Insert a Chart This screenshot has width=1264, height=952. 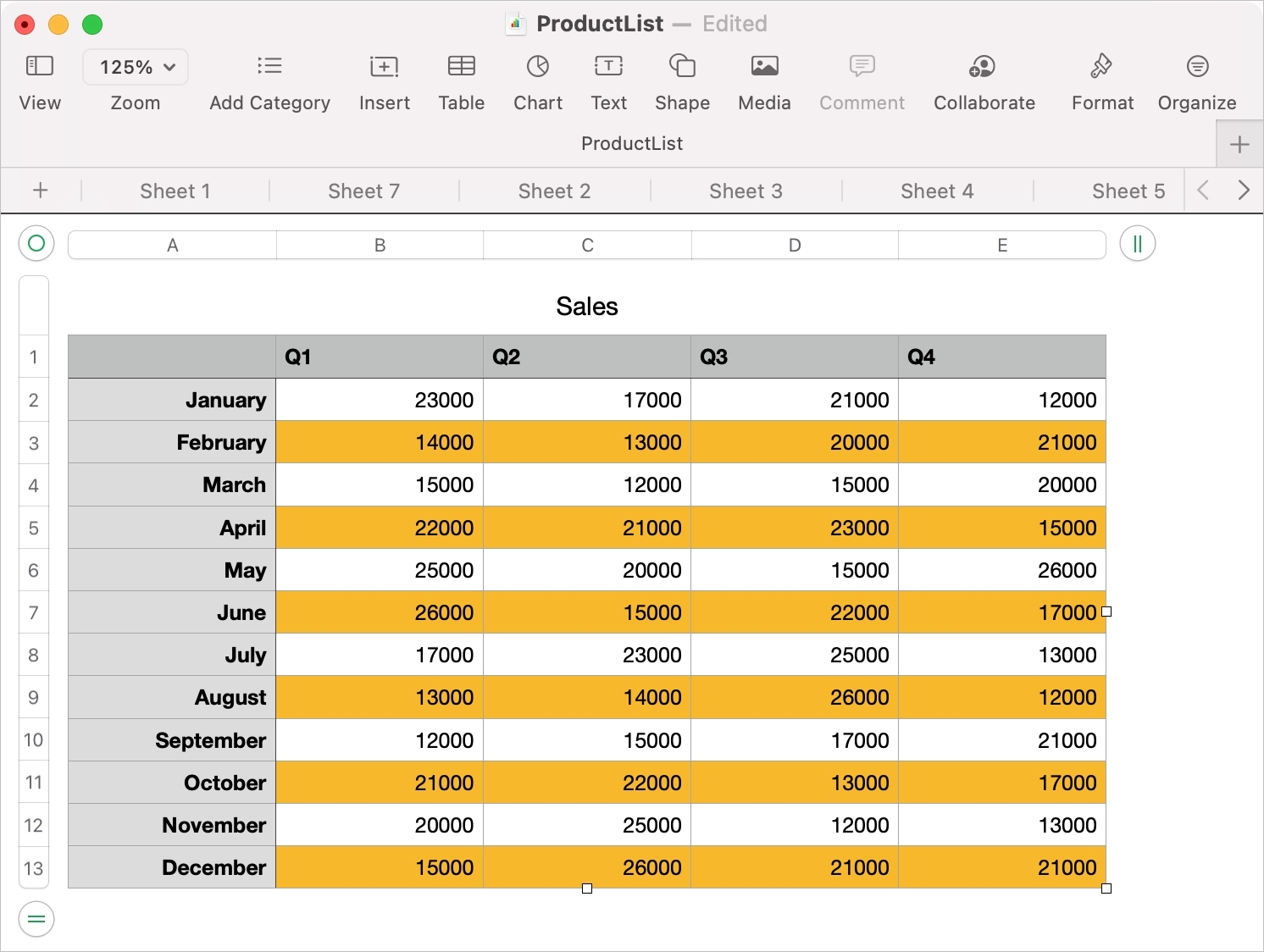point(538,66)
